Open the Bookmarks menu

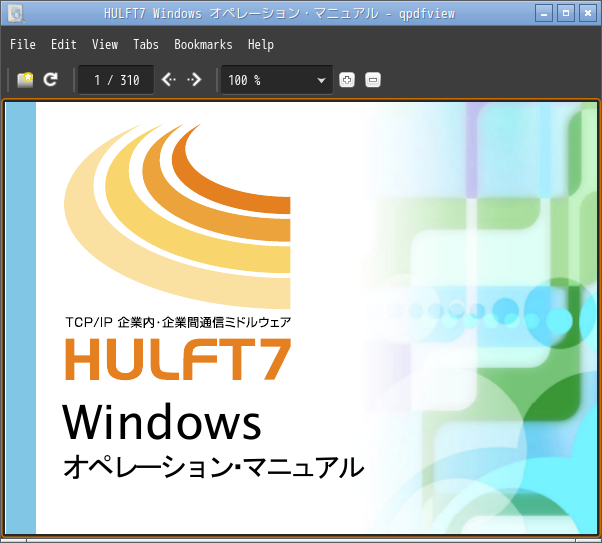203,45
